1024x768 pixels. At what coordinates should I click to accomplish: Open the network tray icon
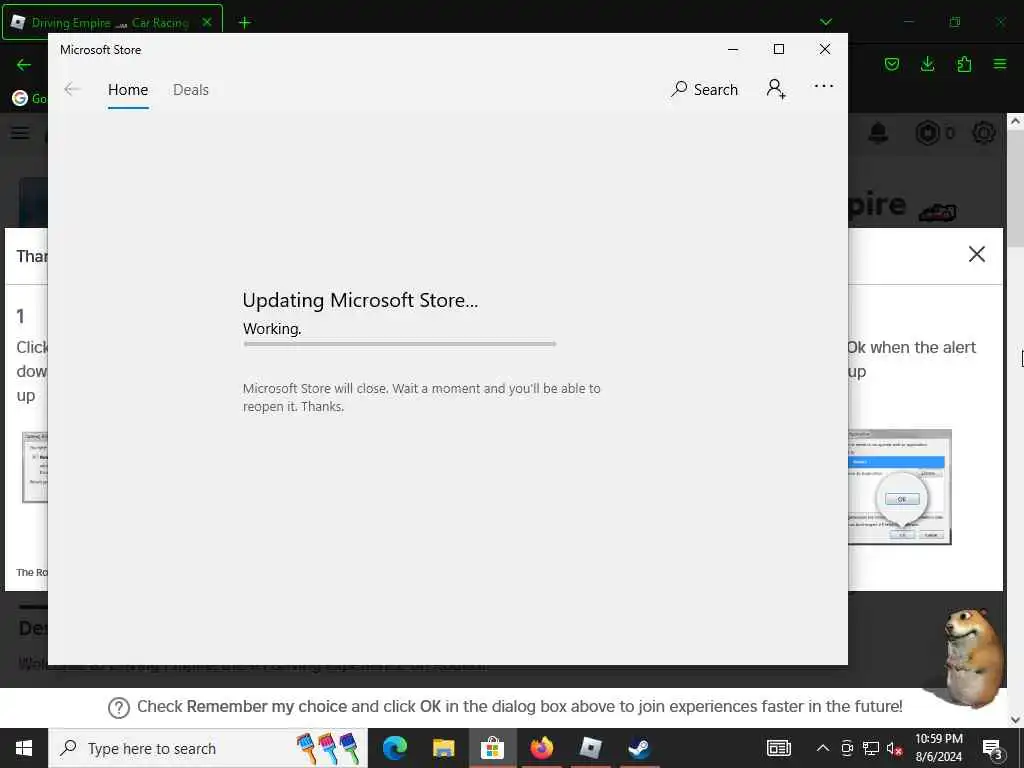(x=870, y=748)
